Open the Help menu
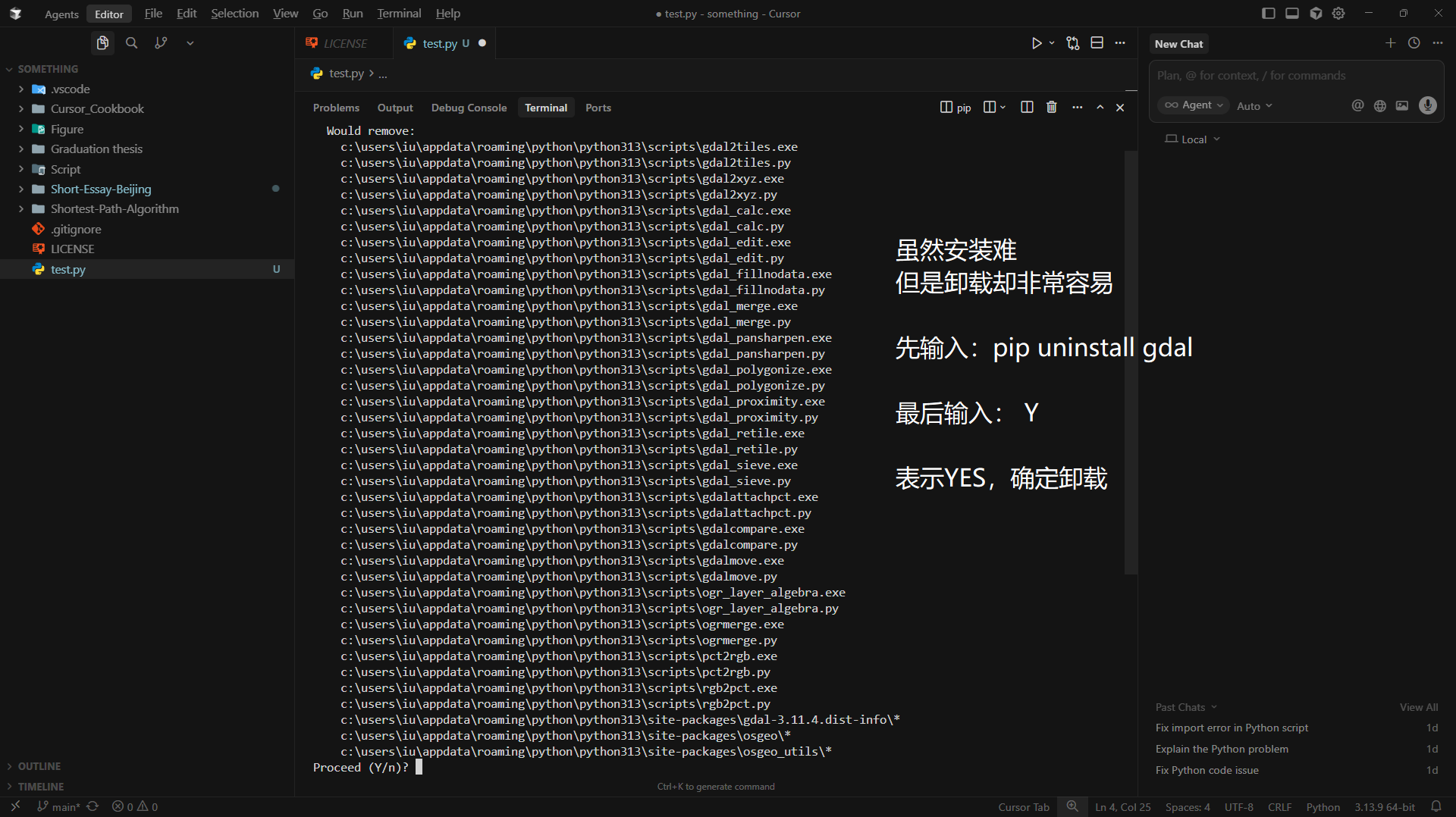Viewport: 1456px width, 817px height. coord(447,13)
